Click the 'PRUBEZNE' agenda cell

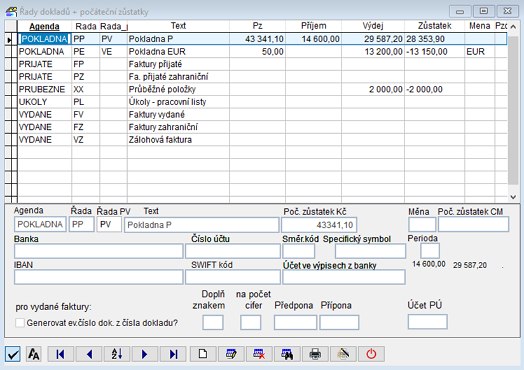click(x=44, y=90)
